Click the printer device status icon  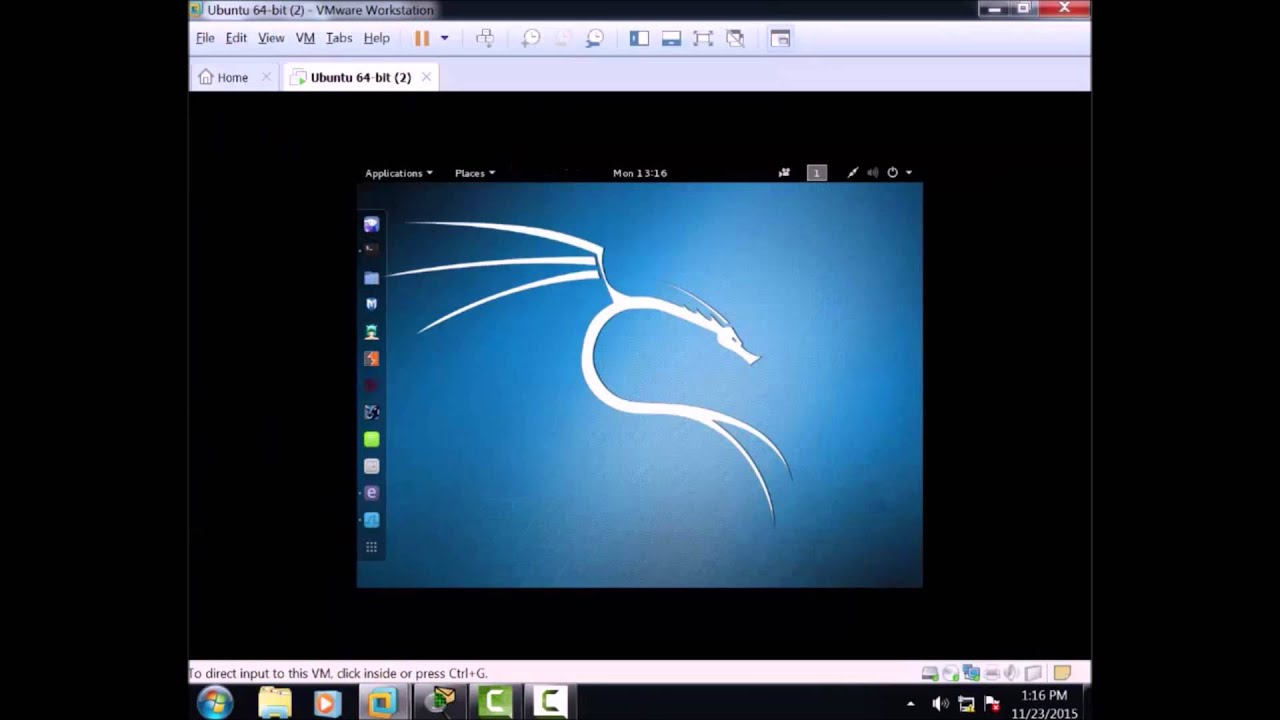click(992, 674)
